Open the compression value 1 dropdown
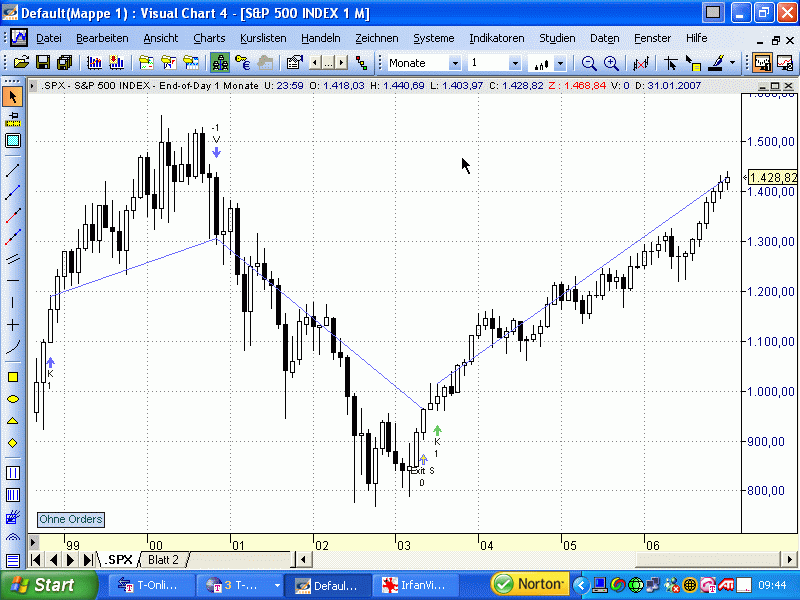The image size is (800, 600). click(515, 63)
